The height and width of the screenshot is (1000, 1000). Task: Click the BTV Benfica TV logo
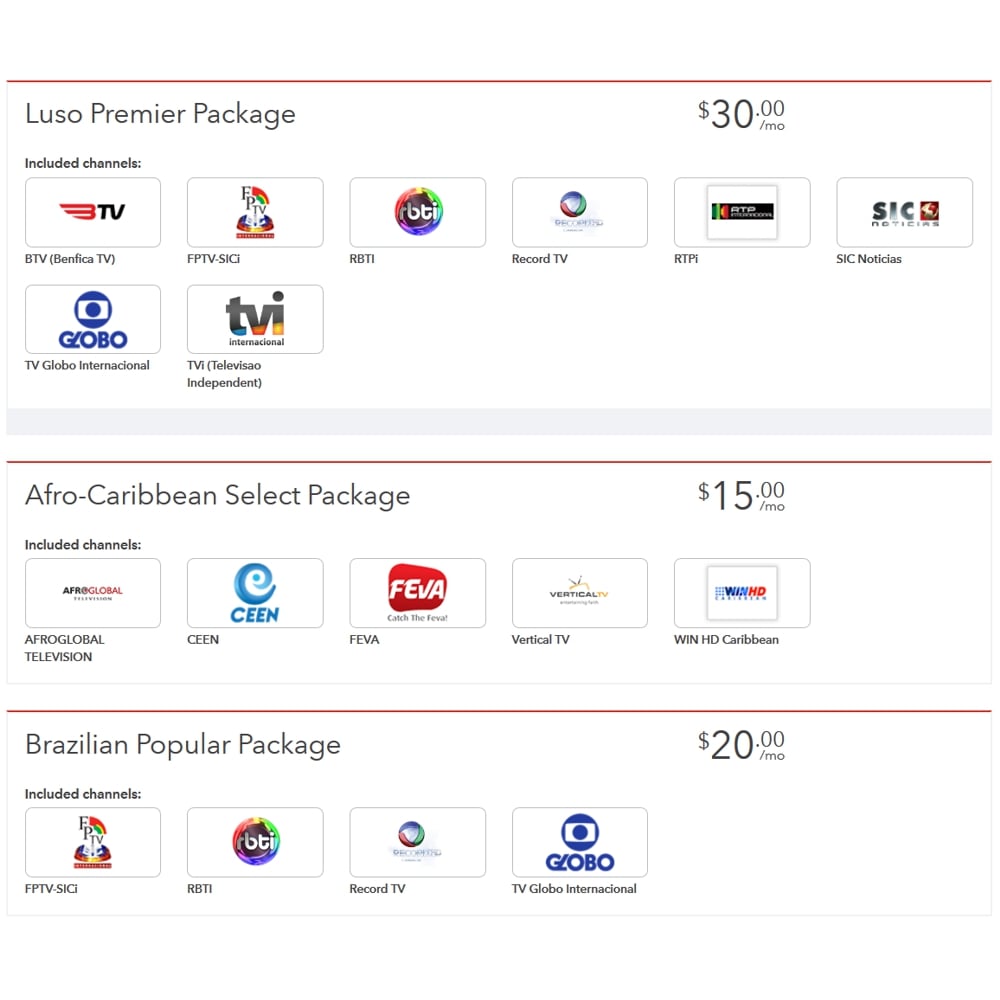point(93,212)
